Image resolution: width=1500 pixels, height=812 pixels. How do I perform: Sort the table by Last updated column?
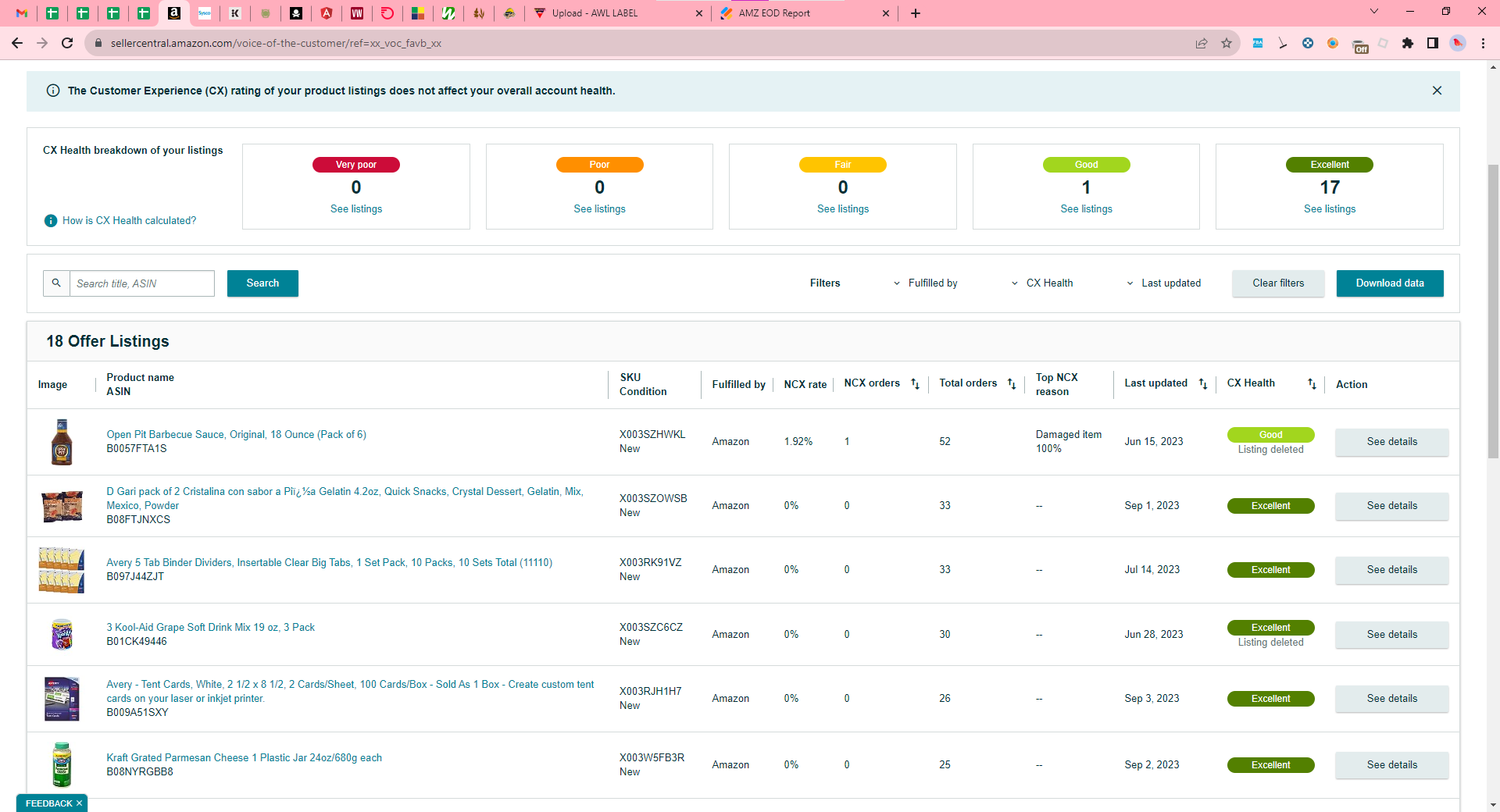point(1203,383)
